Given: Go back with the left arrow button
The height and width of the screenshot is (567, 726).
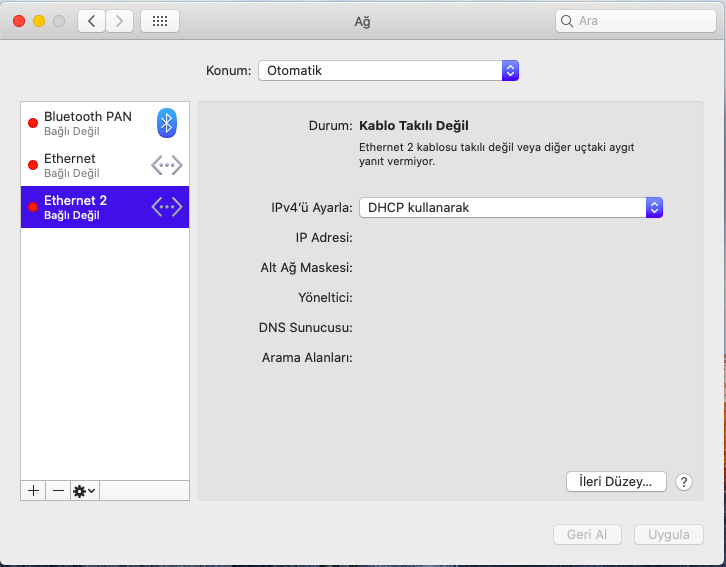Looking at the screenshot, I should pyautogui.click(x=92, y=21).
